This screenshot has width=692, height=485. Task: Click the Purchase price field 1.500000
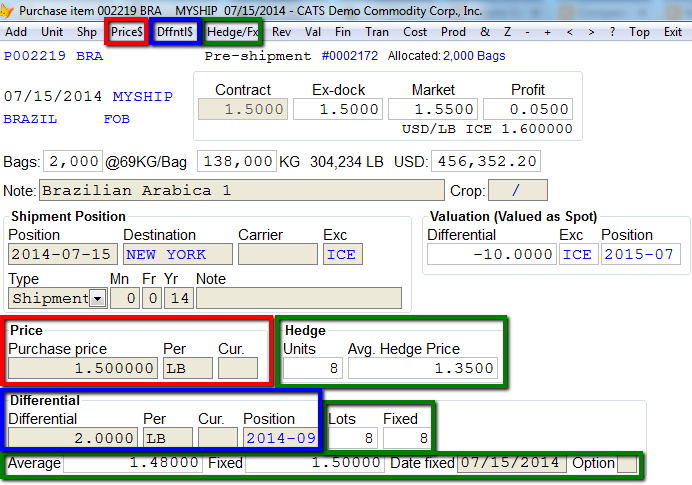click(x=83, y=368)
